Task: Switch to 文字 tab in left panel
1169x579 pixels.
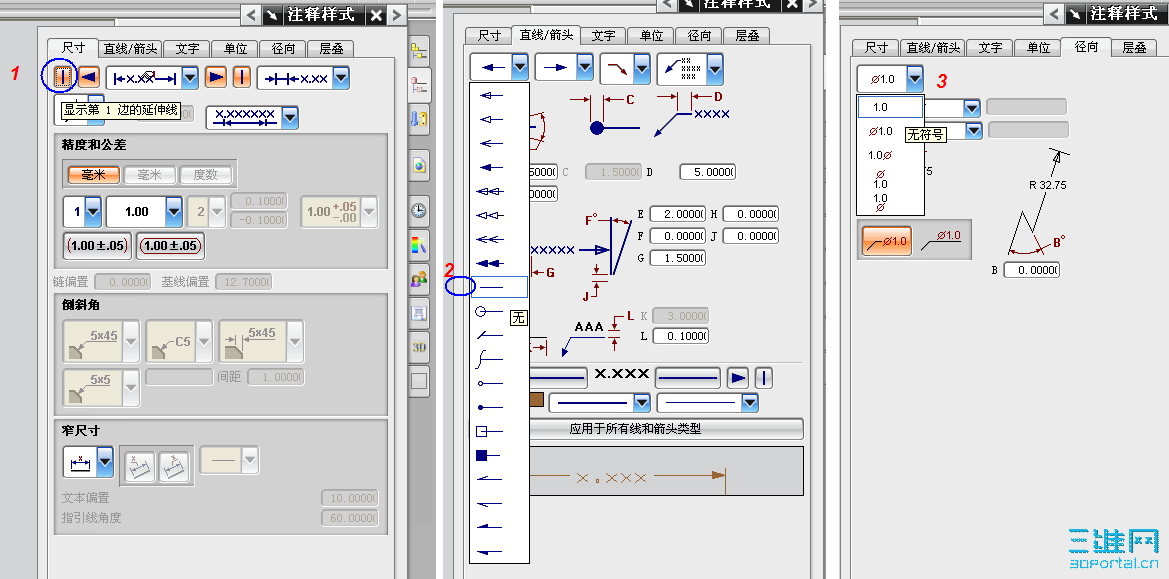Action: [x=187, y=48]
